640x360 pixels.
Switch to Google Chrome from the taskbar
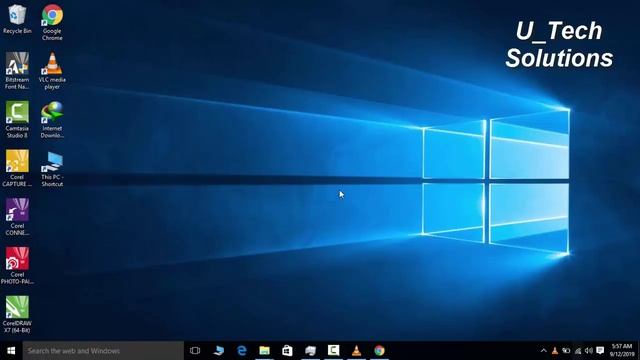[379, 351]
